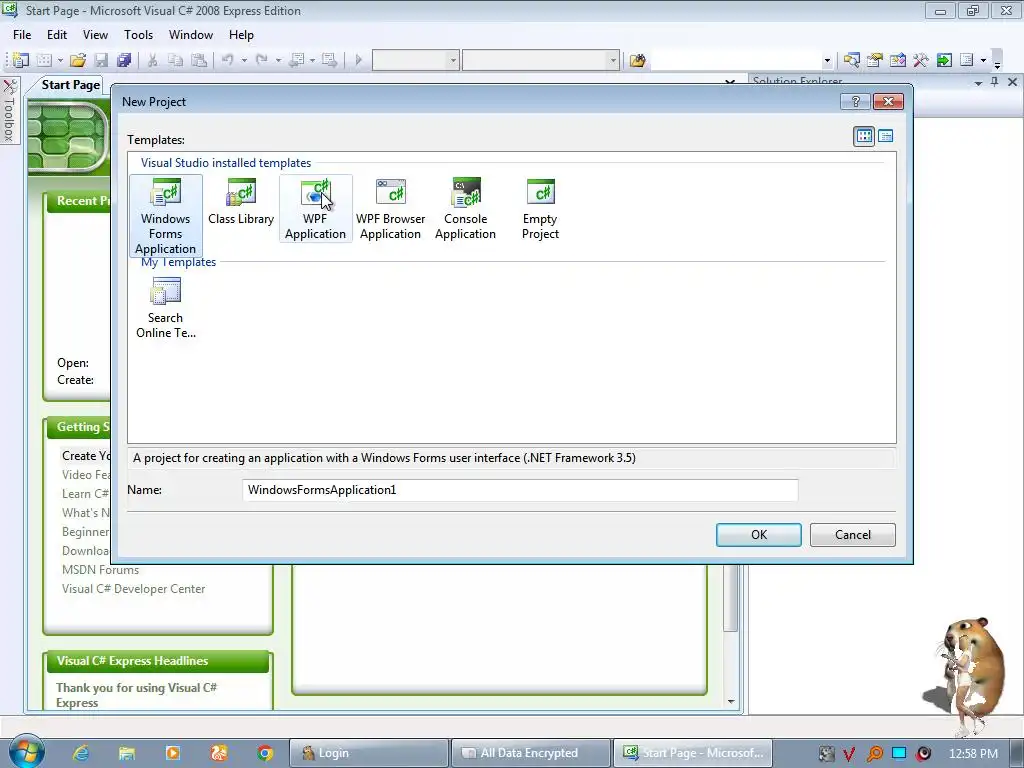Open the Tools menu
1024x768 pixels.
(138, 35)
